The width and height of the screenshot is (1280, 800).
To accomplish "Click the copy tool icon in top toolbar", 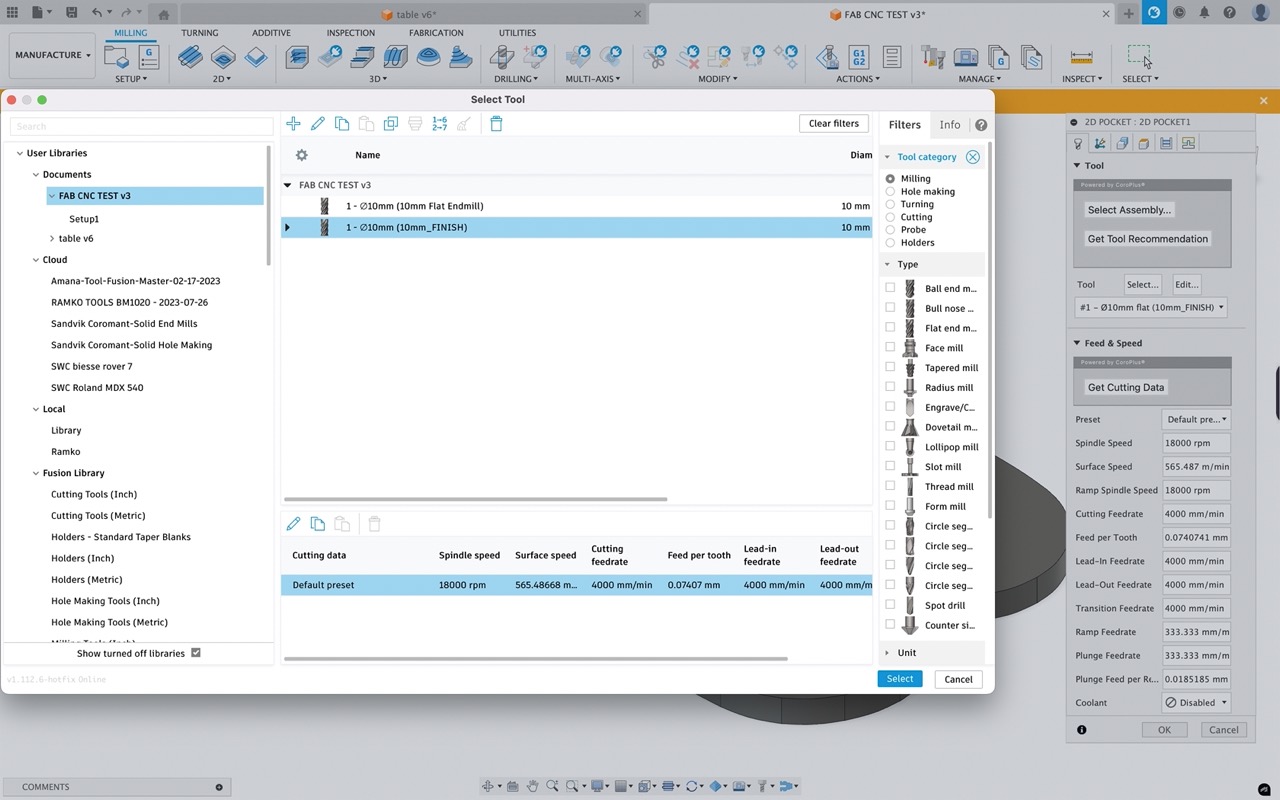I will (x=342, y=124).
